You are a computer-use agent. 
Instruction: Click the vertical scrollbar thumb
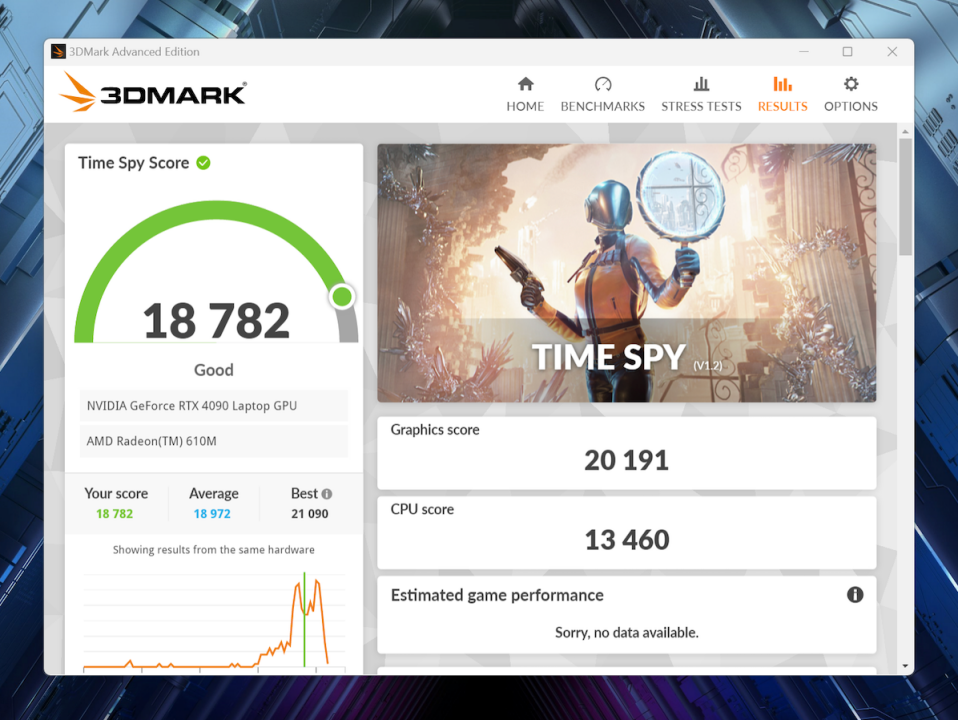click(x=905, y=197)
